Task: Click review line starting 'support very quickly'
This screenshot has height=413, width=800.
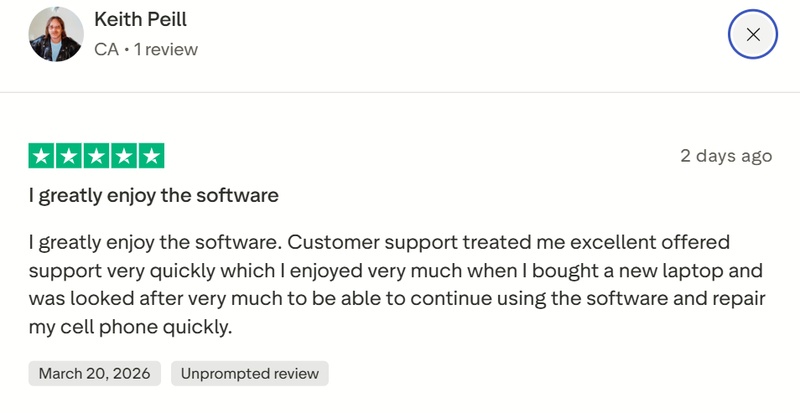Action: pos(395,271)
